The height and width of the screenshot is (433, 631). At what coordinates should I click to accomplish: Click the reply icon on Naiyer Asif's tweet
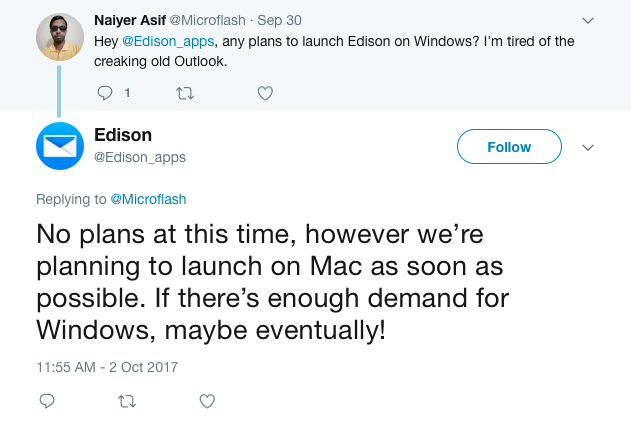105,93
